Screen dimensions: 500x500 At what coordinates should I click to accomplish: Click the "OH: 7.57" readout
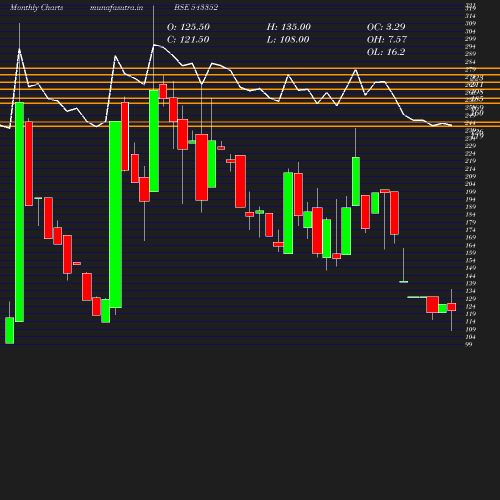tap(387, 40)
